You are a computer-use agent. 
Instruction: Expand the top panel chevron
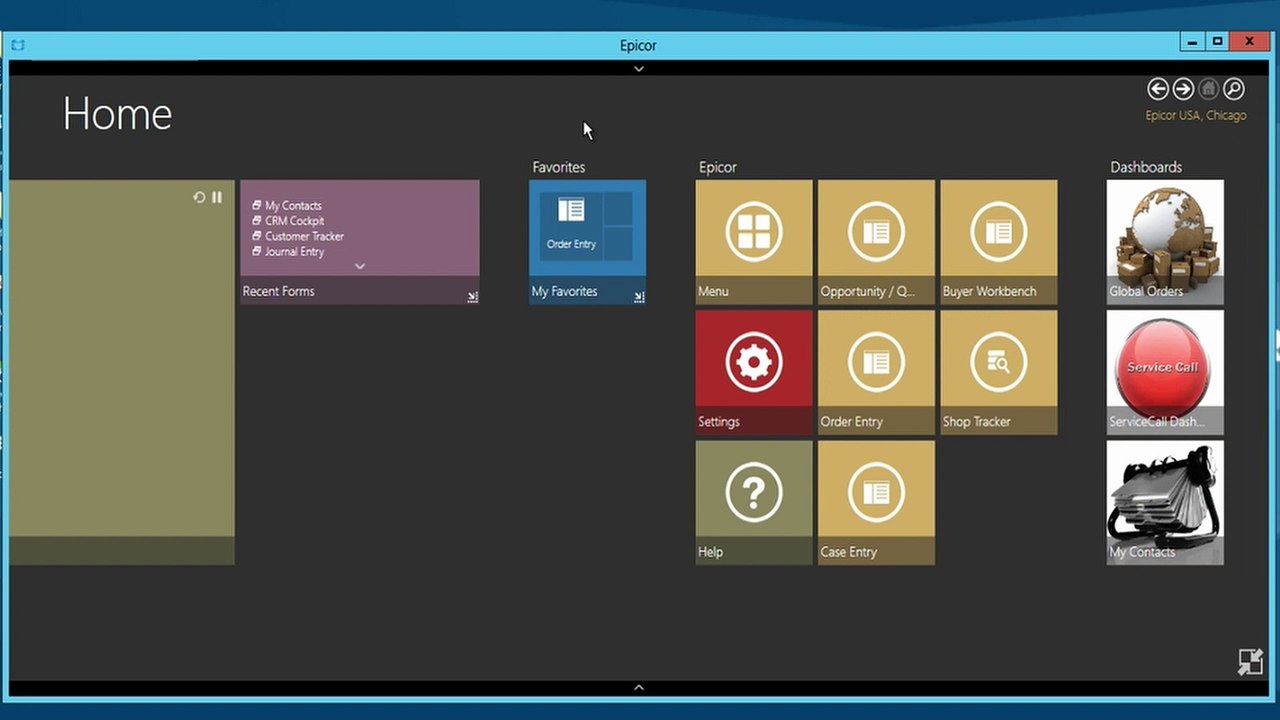(x=639, y=69)
